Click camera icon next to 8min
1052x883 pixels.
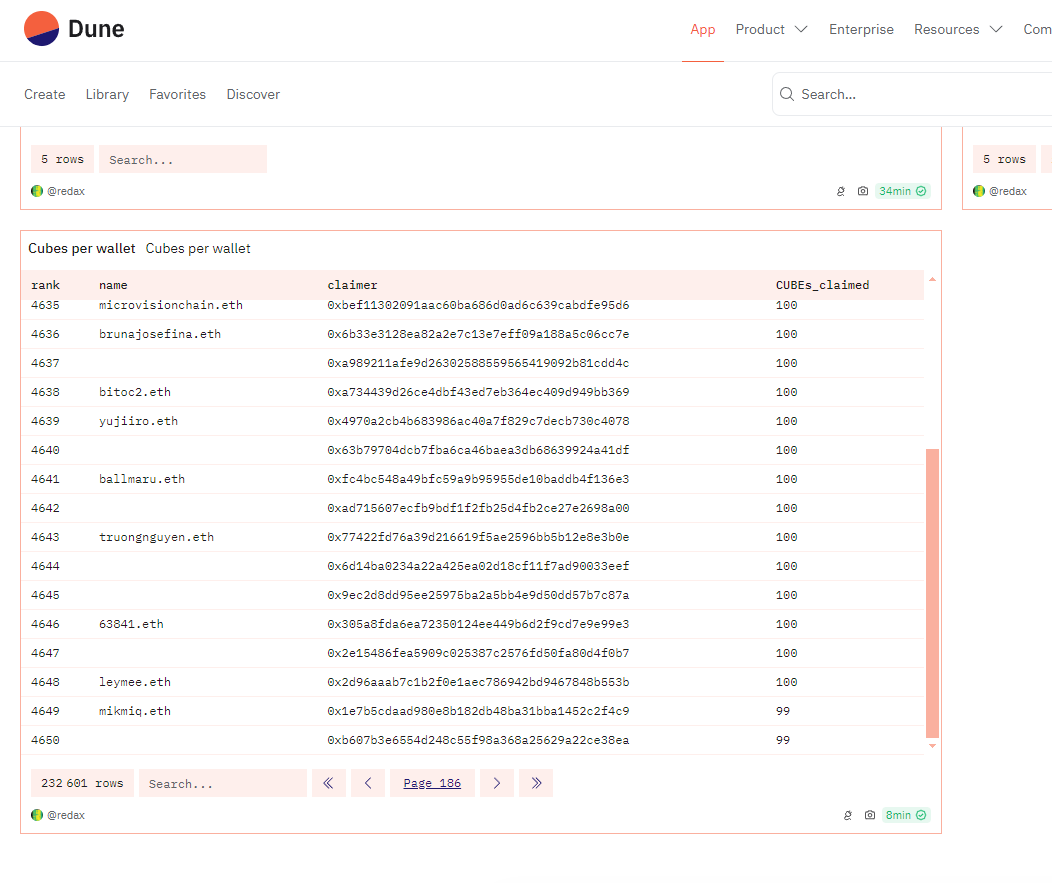(x=870, y=815)
